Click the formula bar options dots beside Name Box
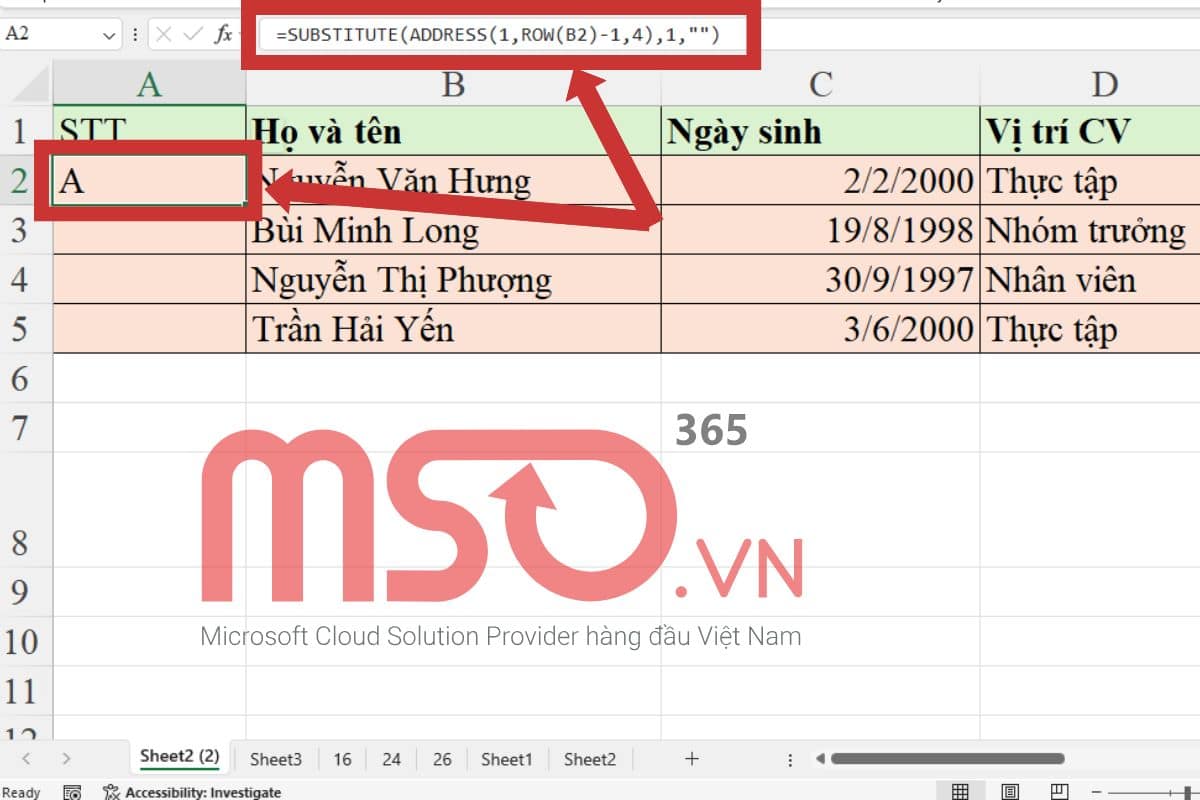This screenshot has width=1200, height=800. [x=135, y=34]
